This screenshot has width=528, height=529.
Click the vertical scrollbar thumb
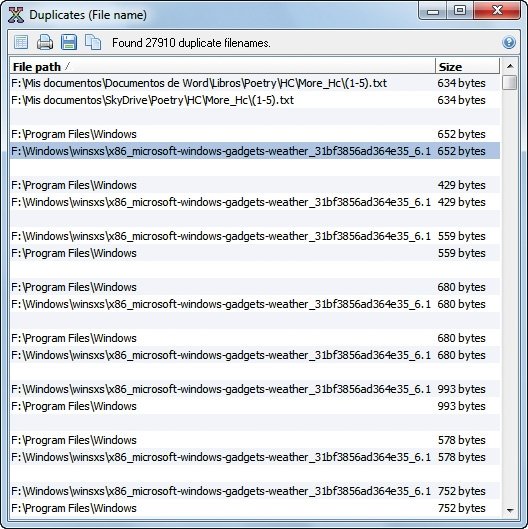tap(509, 82)
